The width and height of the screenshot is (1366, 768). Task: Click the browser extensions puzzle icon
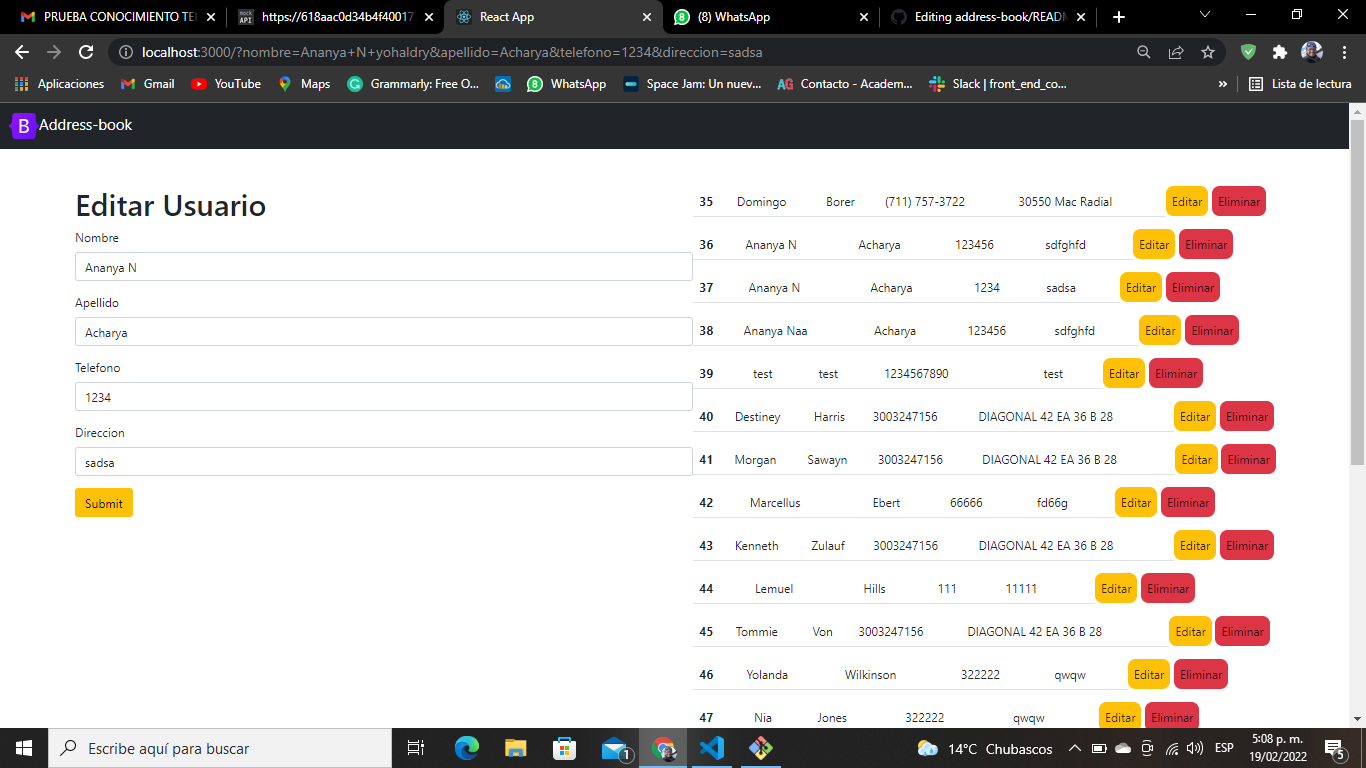click(x=1280, y=51)
